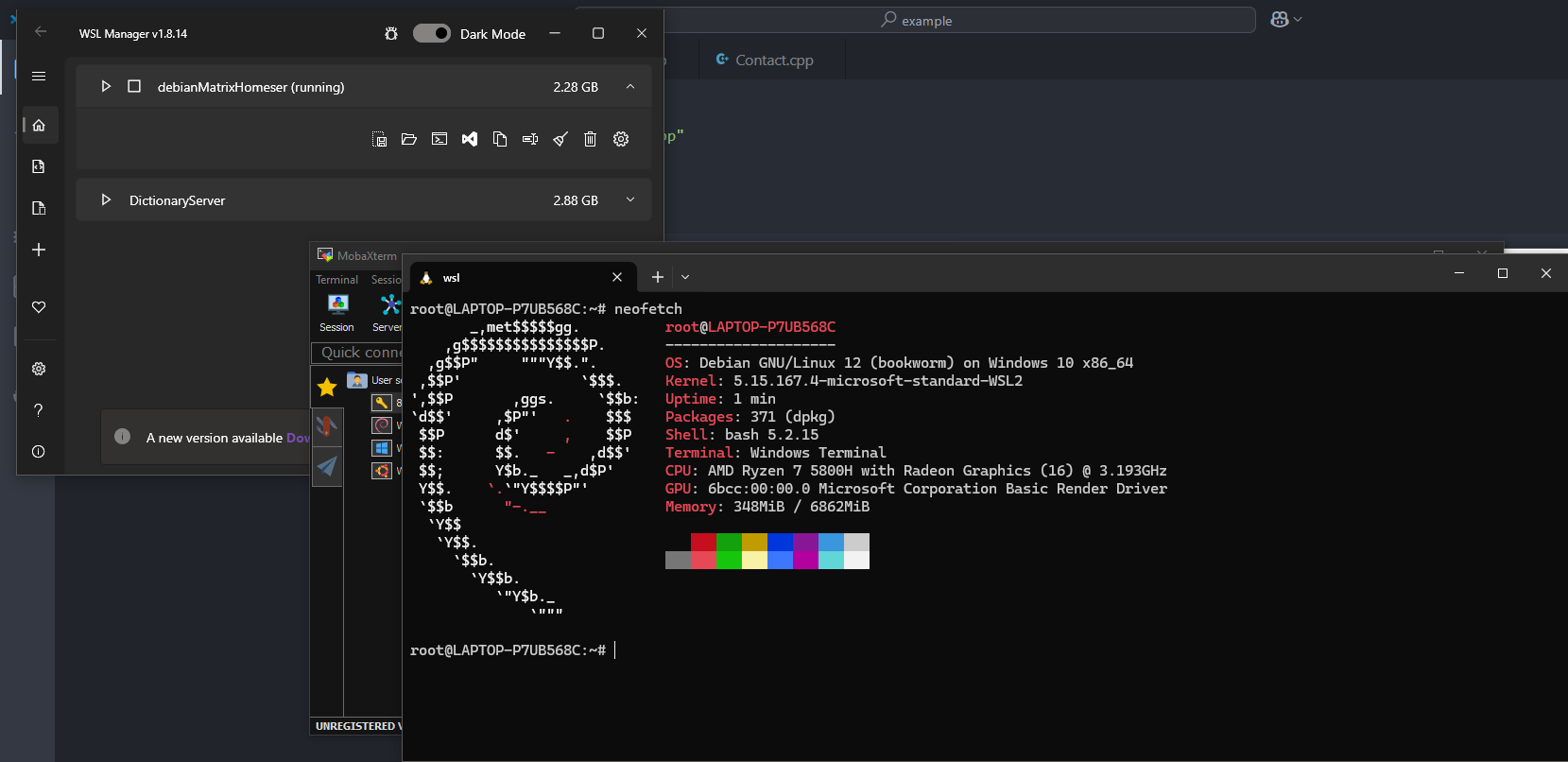1568x762 pixels.
Task: Click the 2.28 GB size value
Action: [576, 87]
